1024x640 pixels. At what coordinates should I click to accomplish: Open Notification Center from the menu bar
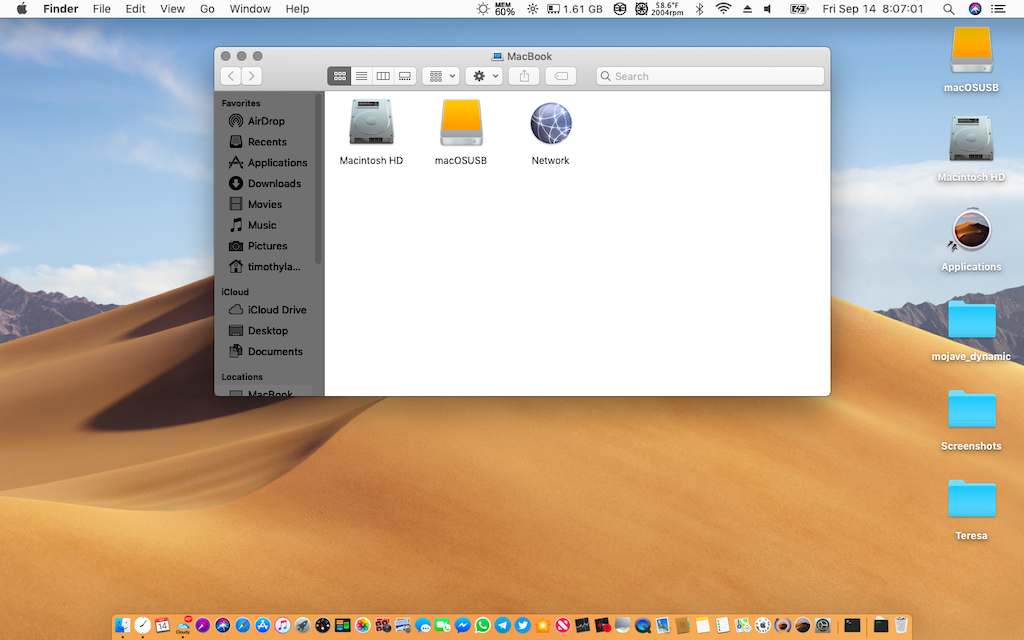(998, 8)
